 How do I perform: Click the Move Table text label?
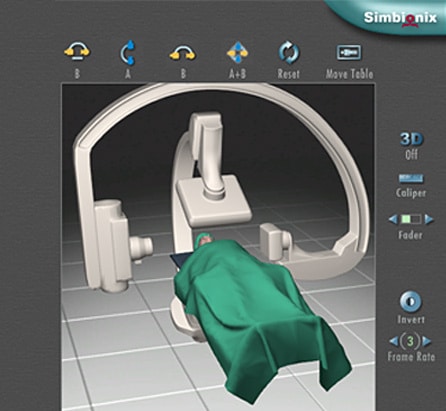click(349, 74)
